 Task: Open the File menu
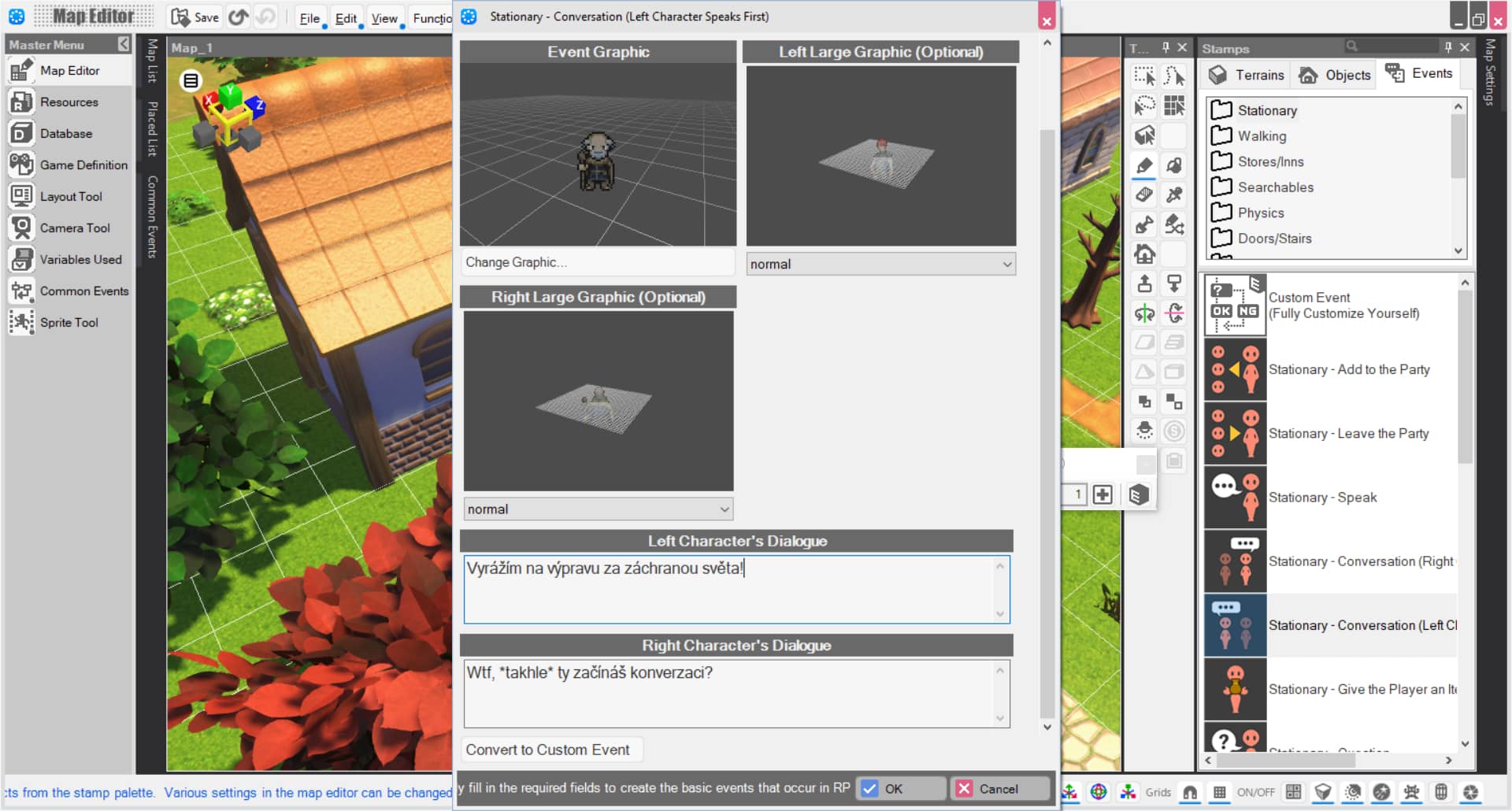[309, 18]
